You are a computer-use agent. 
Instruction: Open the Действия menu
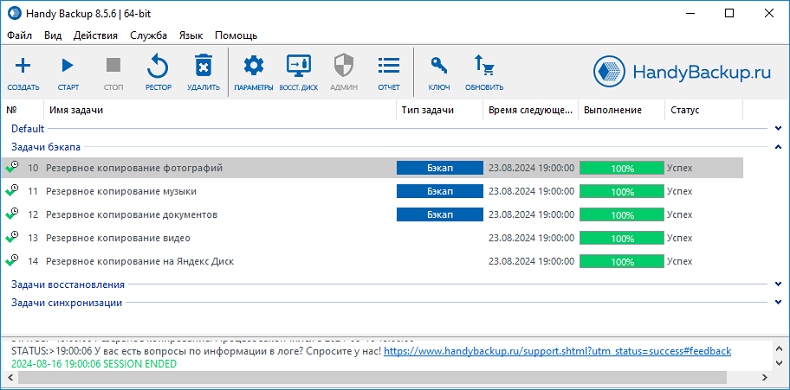pos(96,36)
